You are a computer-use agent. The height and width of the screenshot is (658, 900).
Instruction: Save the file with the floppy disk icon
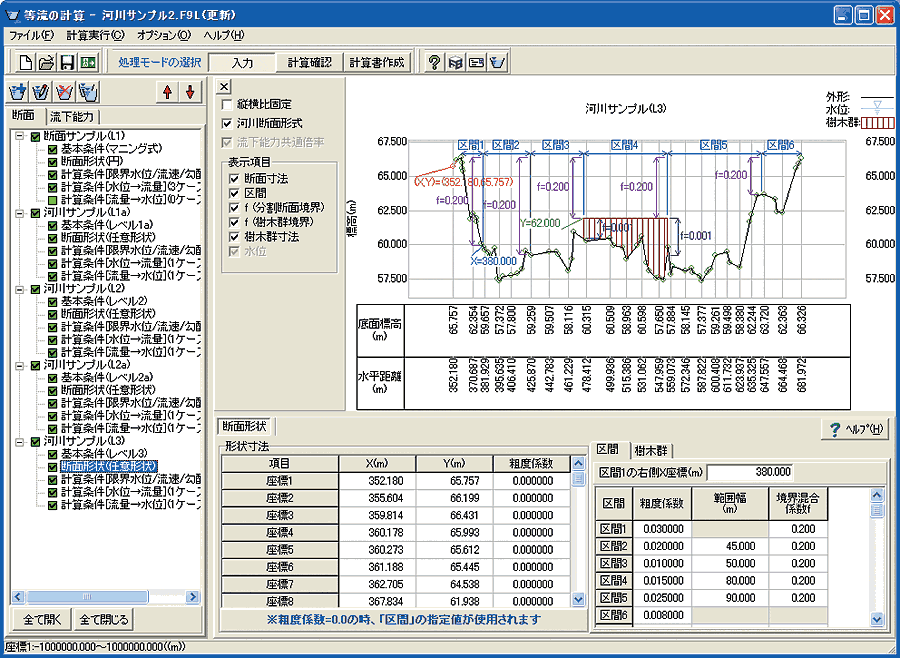68,62
